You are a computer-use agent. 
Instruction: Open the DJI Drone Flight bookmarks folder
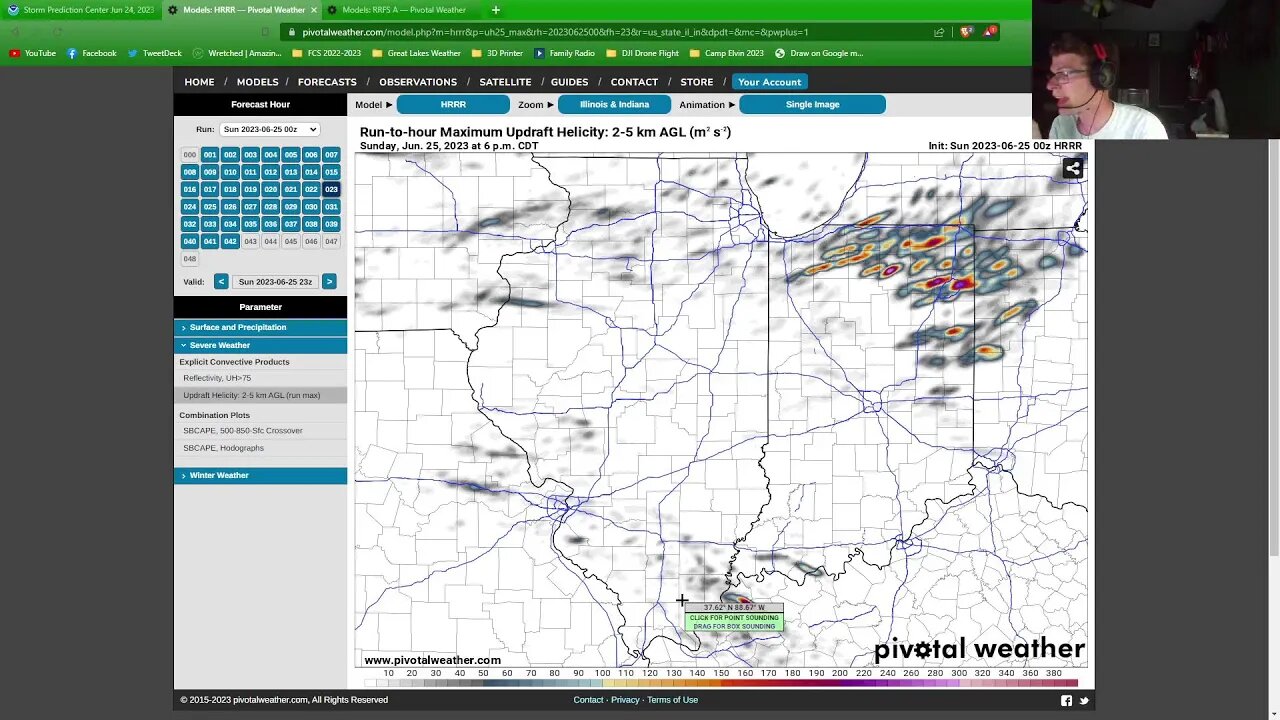(642, 53)
